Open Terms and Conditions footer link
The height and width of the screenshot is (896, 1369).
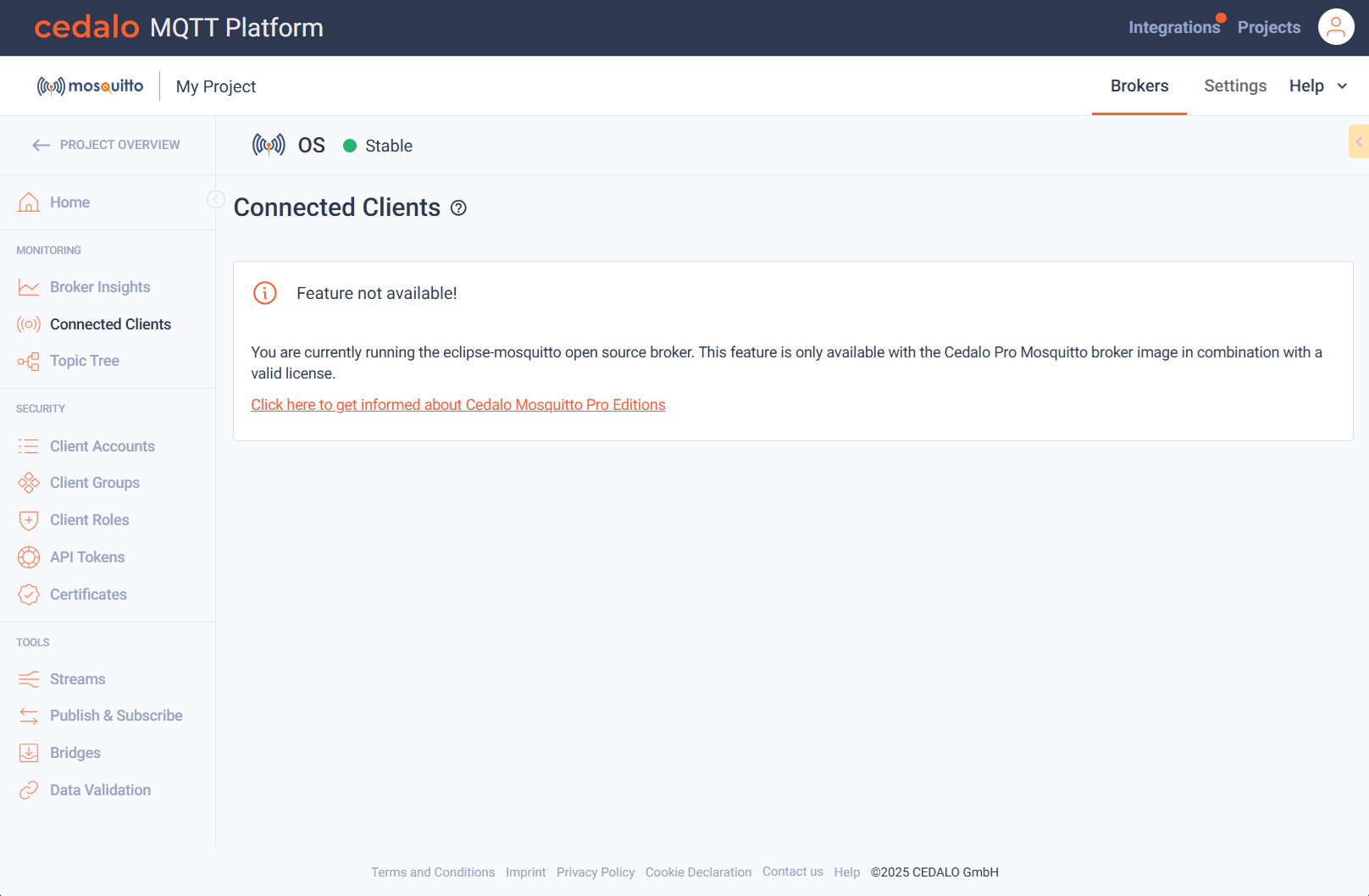pos(433,872)
